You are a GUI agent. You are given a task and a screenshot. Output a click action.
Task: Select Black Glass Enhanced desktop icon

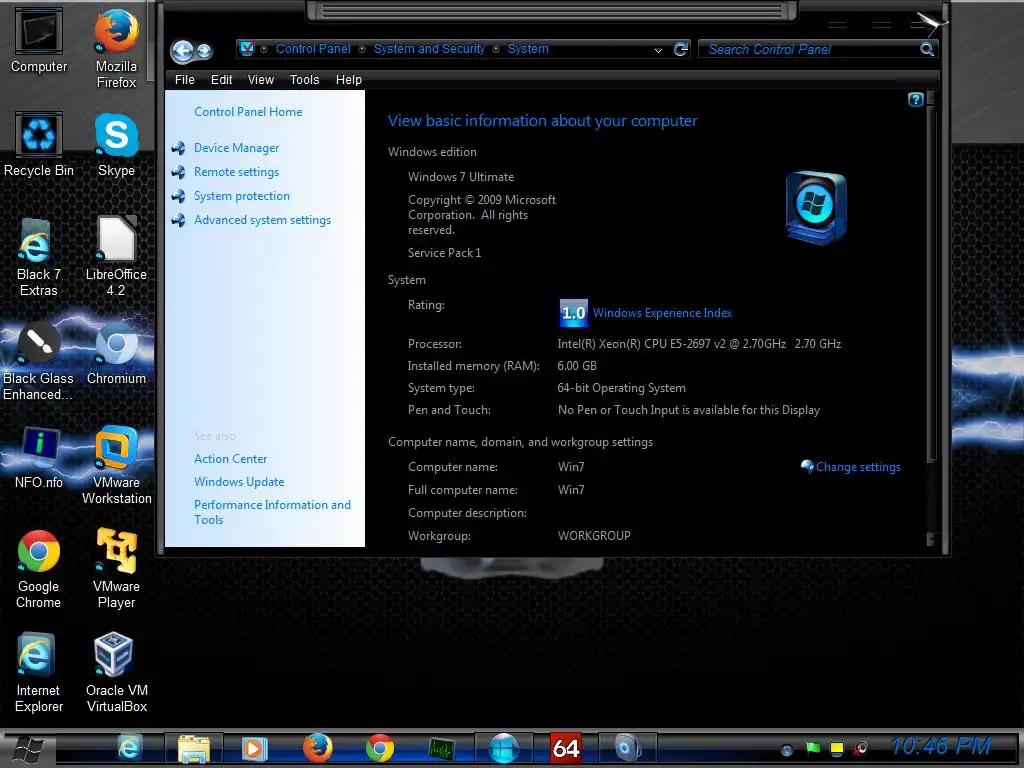point(39,360)
